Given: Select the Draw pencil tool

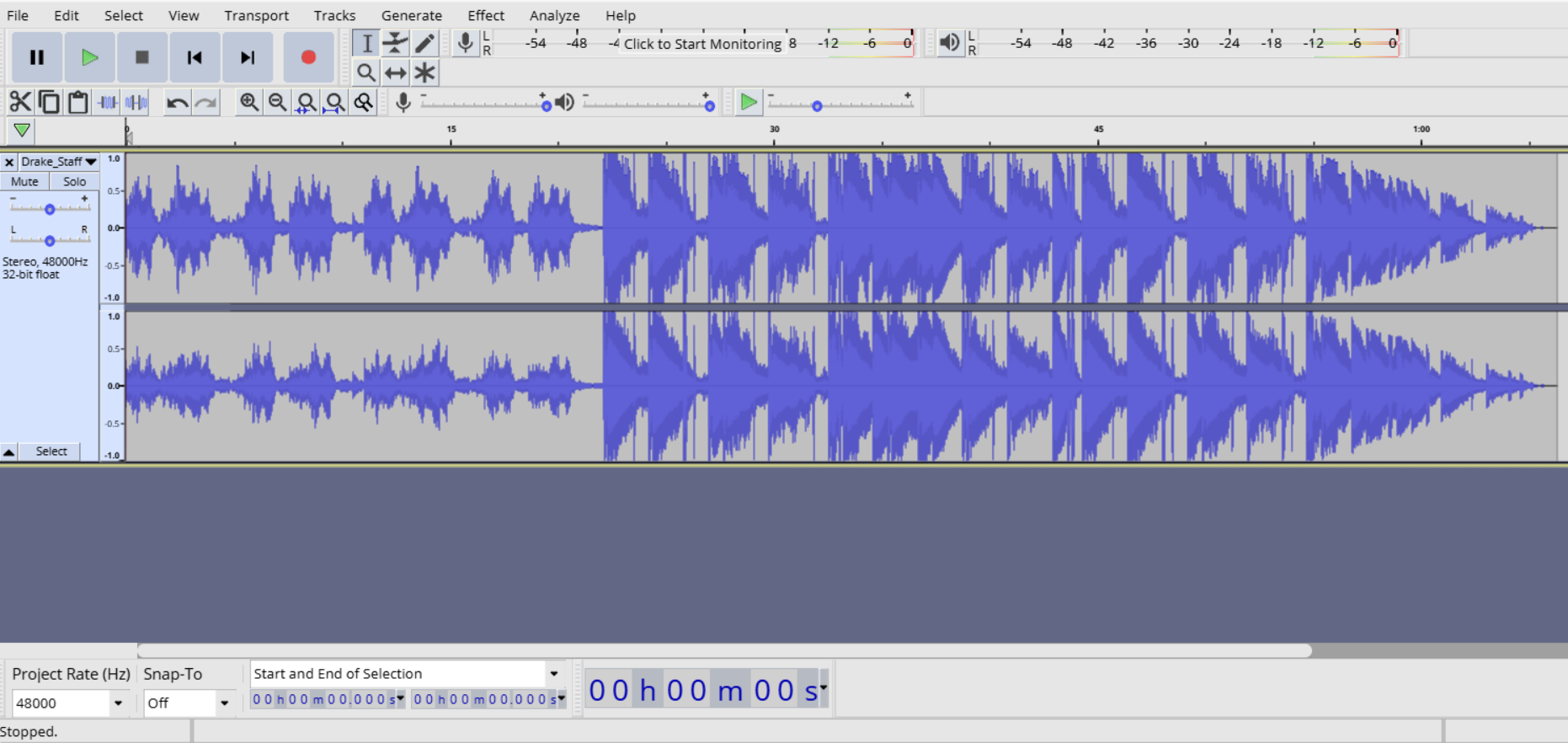Looking at the screenshot, I should pyautogui.click(x=424, y=43).
